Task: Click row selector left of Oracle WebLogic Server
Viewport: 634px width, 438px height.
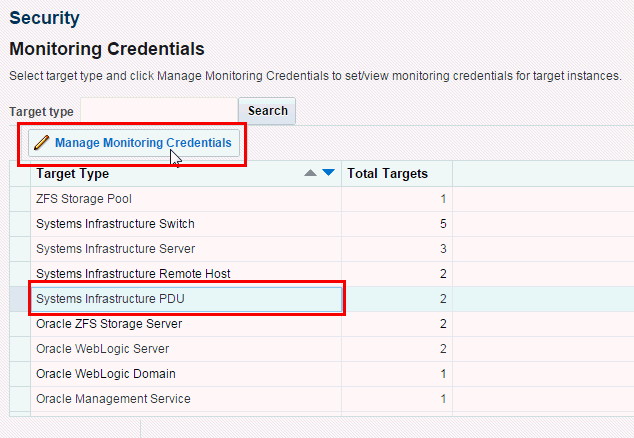Action: [x=19, y=349]
